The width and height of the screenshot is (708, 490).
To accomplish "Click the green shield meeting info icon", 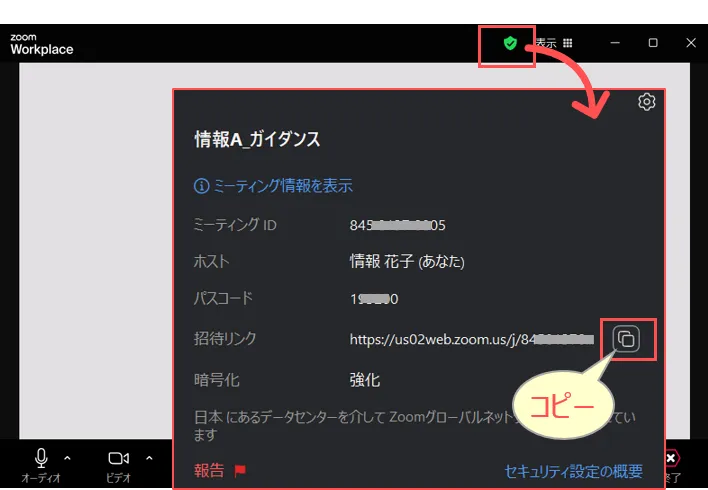I will coord(510,43).
